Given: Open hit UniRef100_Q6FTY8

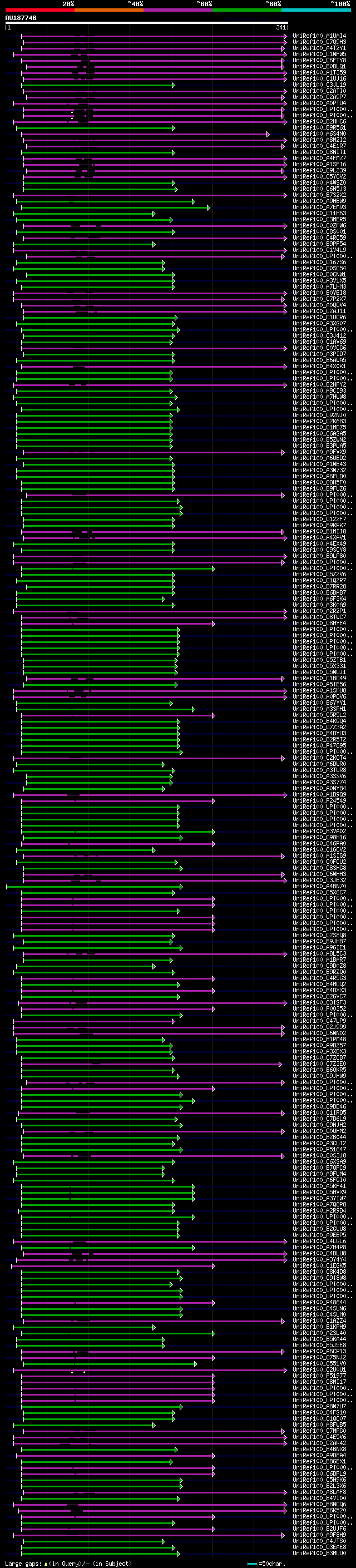Looking at the screenshot, I should coord(319,60).
